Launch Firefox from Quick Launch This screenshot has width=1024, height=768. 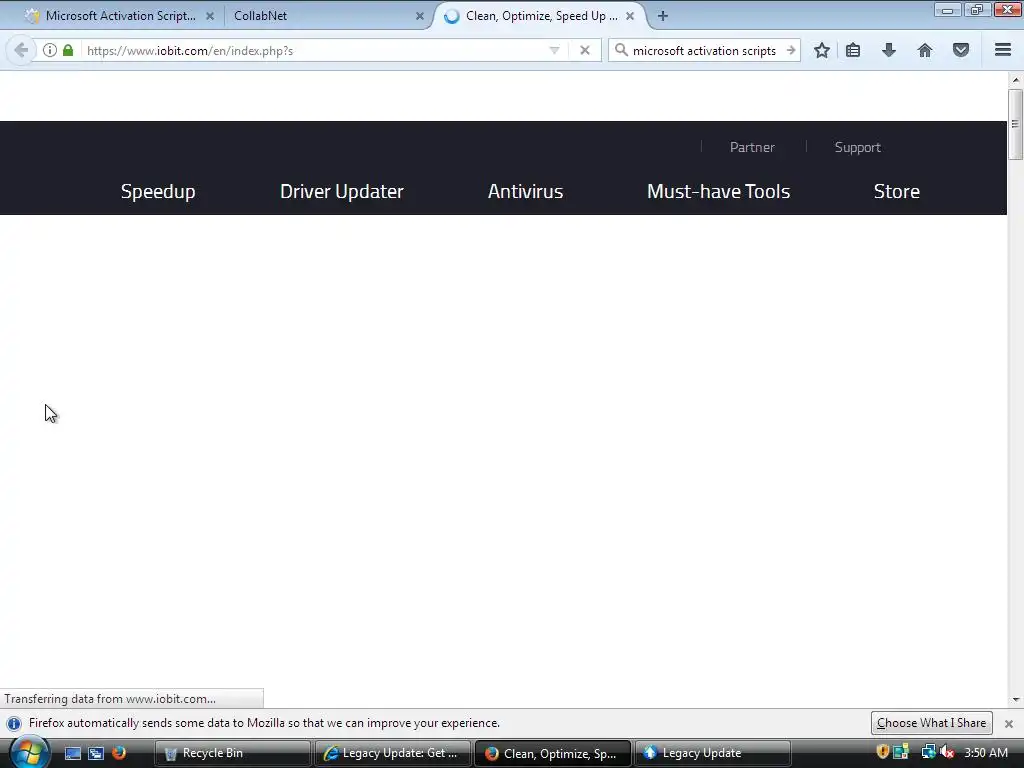[x=119, y=752]
